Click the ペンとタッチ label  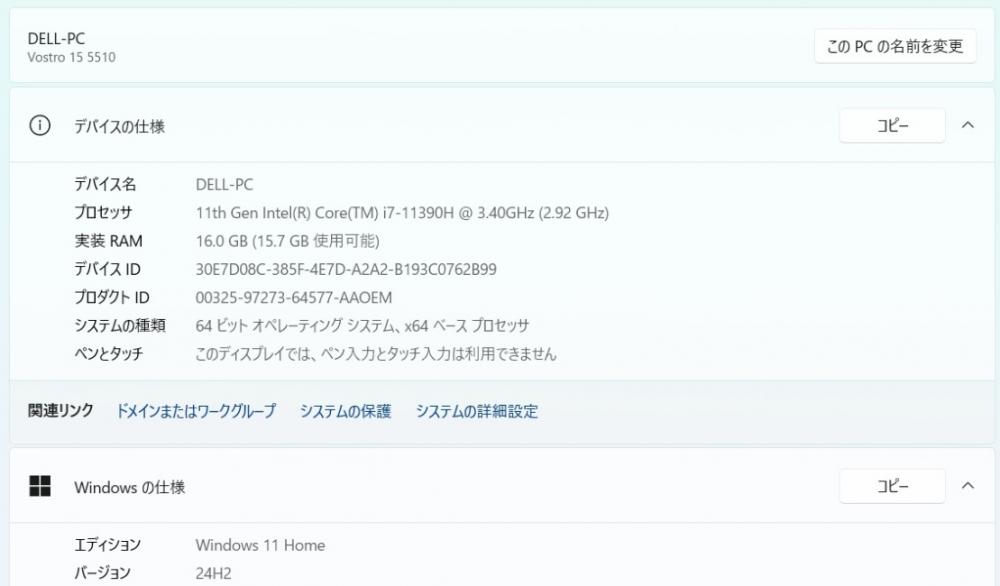[x=108, y=353]
